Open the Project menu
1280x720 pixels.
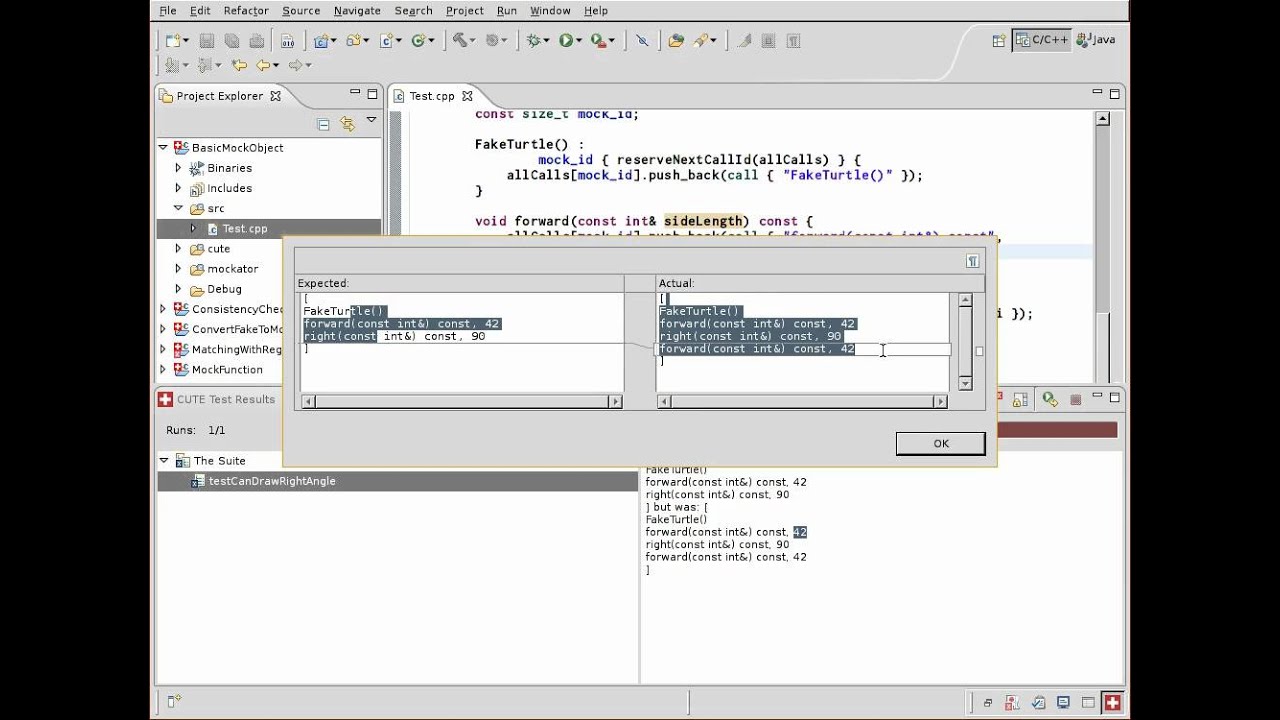point(465,10)
